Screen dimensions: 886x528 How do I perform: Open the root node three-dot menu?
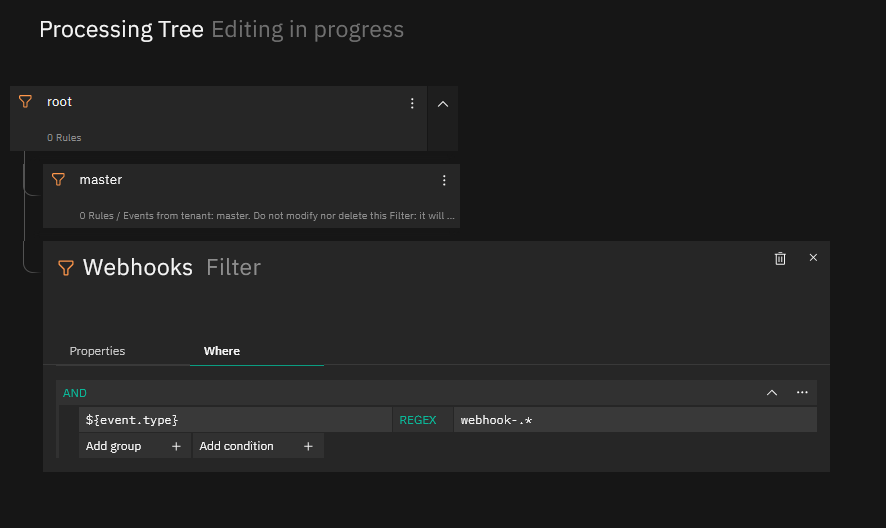click(x=412, y=103)
